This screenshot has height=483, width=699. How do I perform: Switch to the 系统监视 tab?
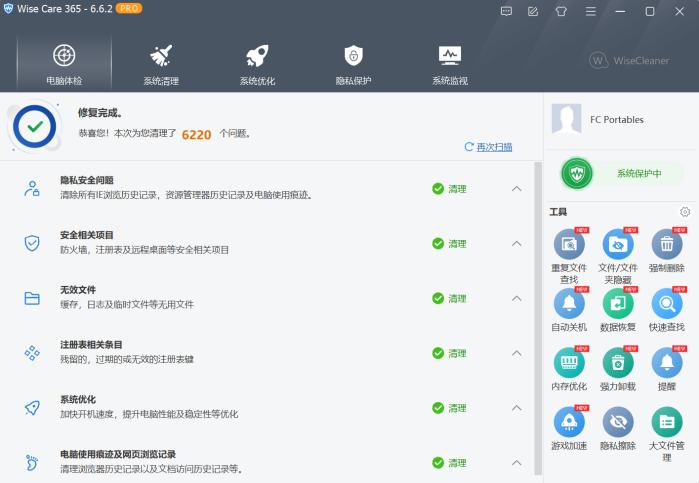click(450, 64)
